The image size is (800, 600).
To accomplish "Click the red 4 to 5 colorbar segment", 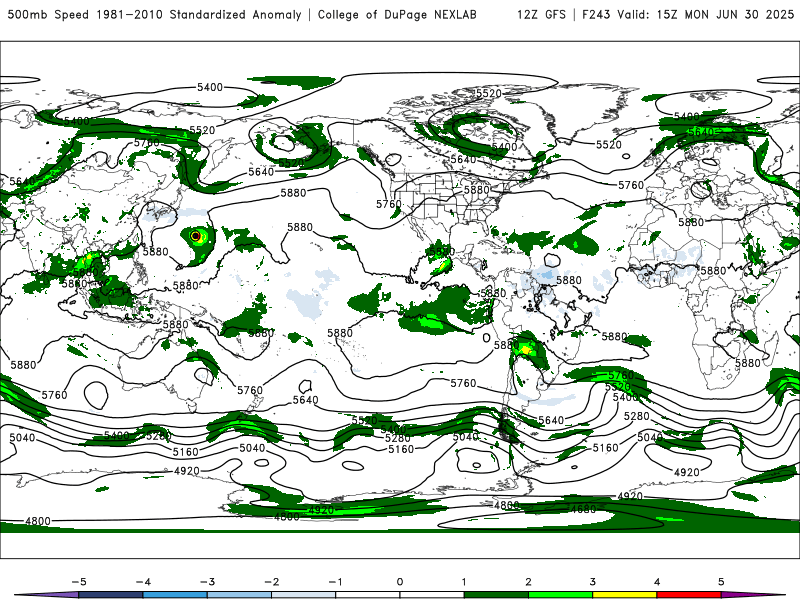I will [689, 595].
